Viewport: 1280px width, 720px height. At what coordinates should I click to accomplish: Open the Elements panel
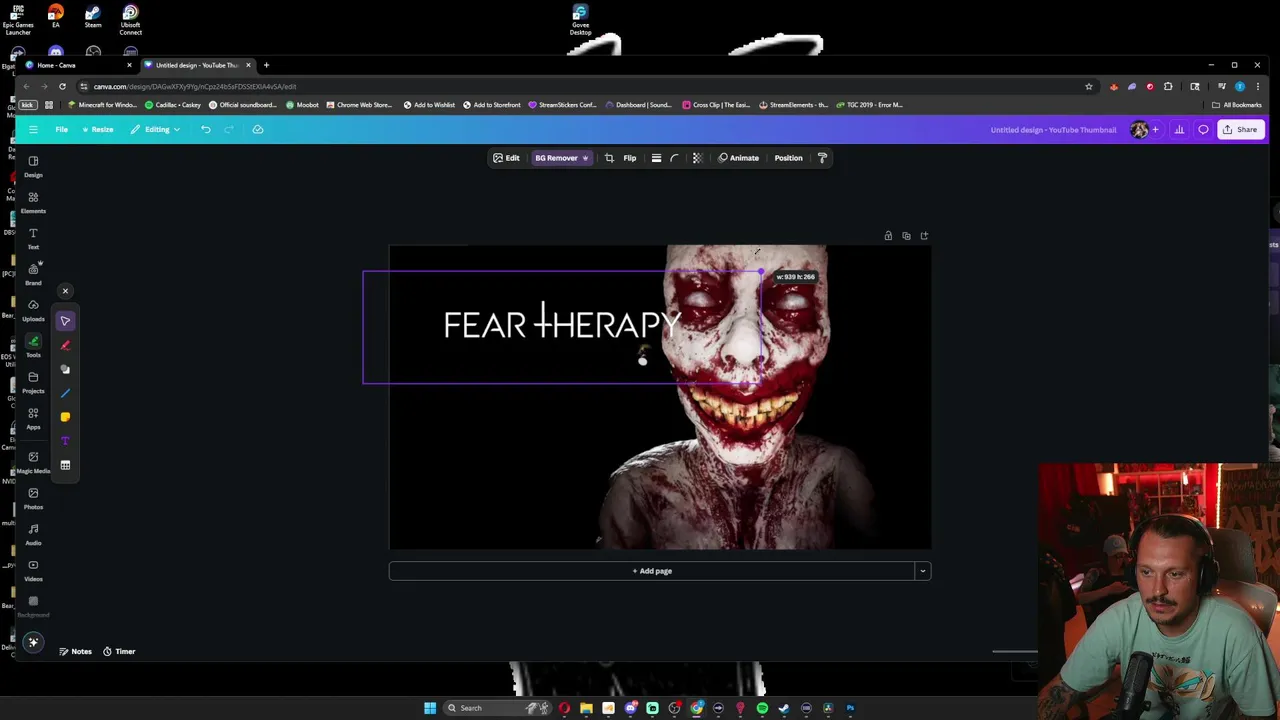33,202
